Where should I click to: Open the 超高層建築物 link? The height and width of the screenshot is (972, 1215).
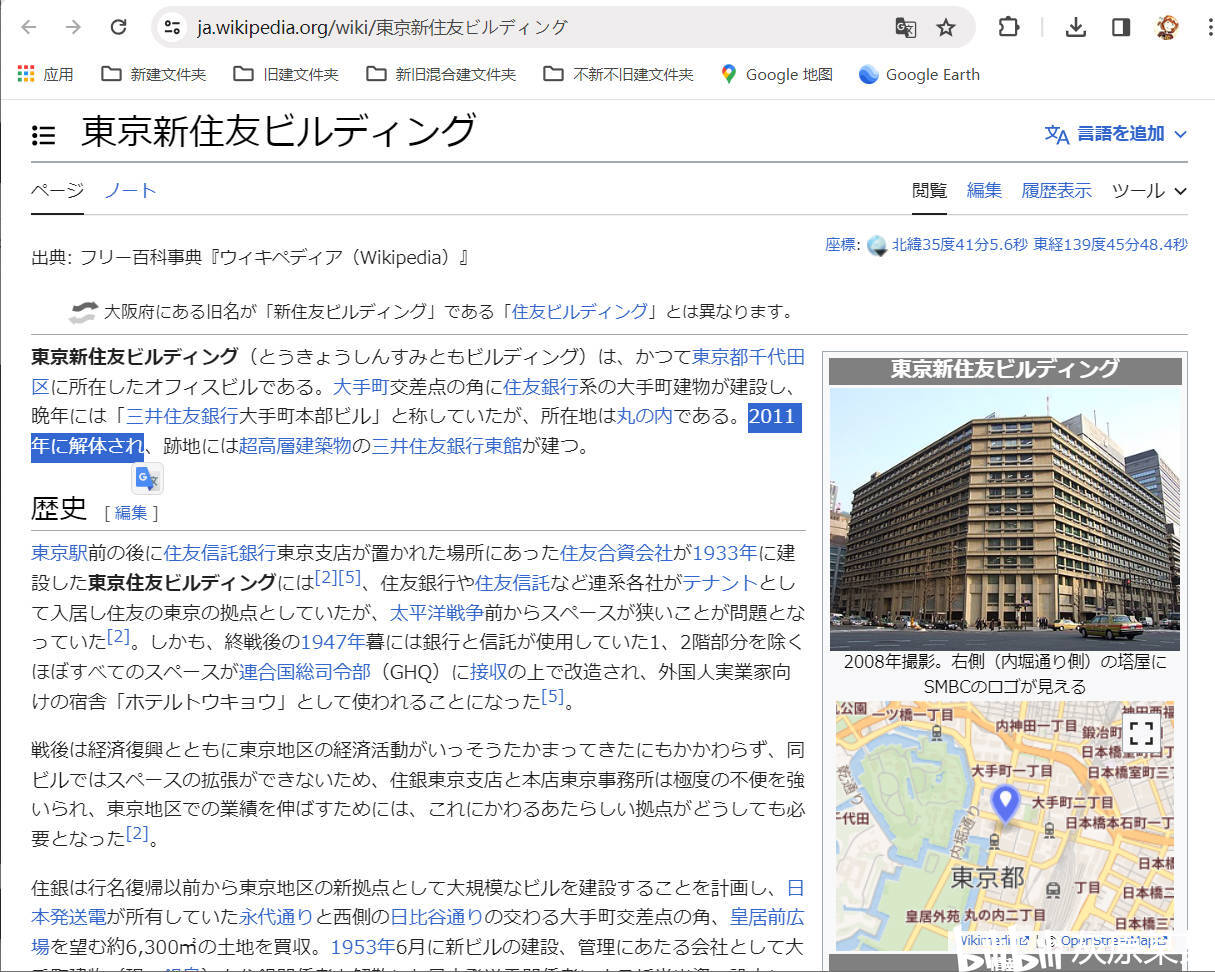click(x=295, y=446)
